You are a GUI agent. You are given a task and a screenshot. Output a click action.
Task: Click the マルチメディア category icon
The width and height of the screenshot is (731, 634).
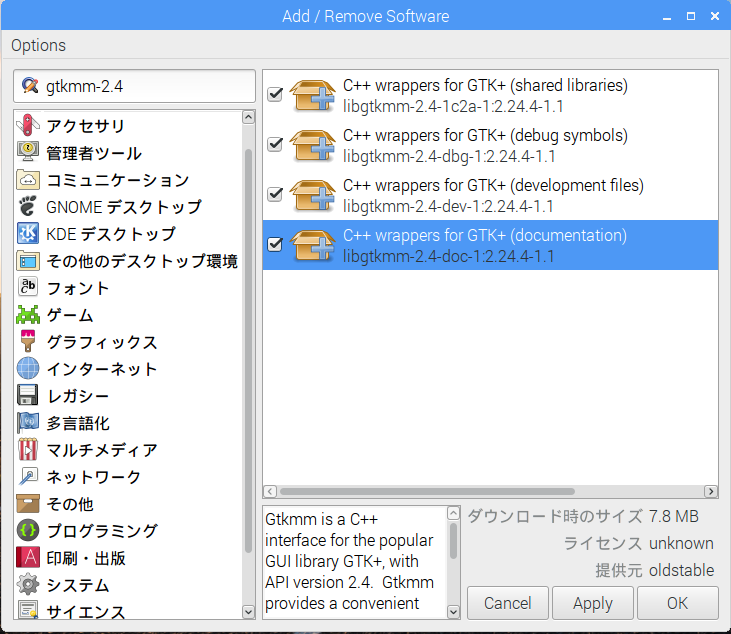pyautogui.click(x=28, y=450)
